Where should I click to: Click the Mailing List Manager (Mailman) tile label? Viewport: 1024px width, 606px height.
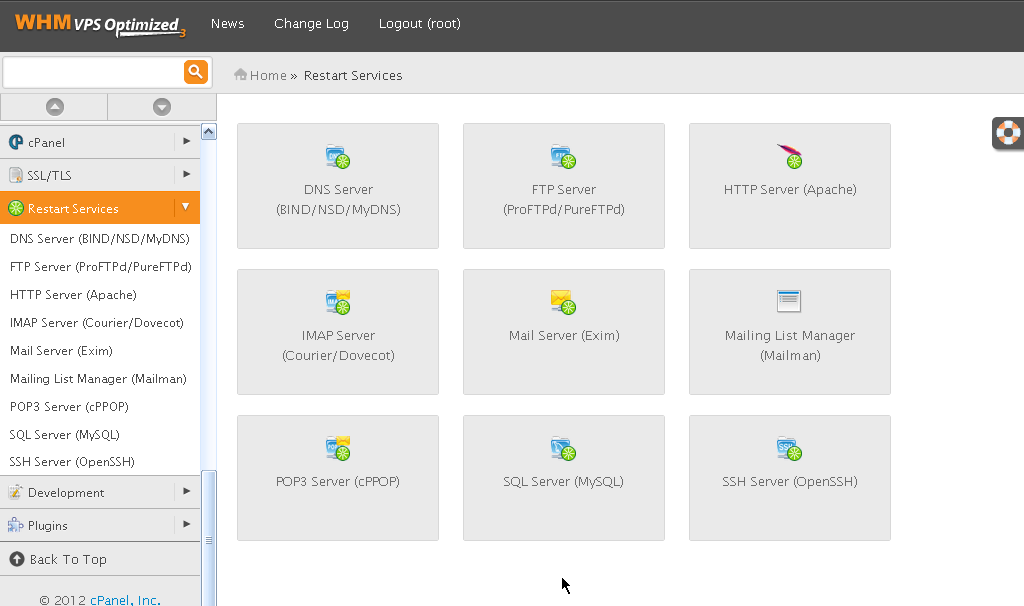pos(790,345)
